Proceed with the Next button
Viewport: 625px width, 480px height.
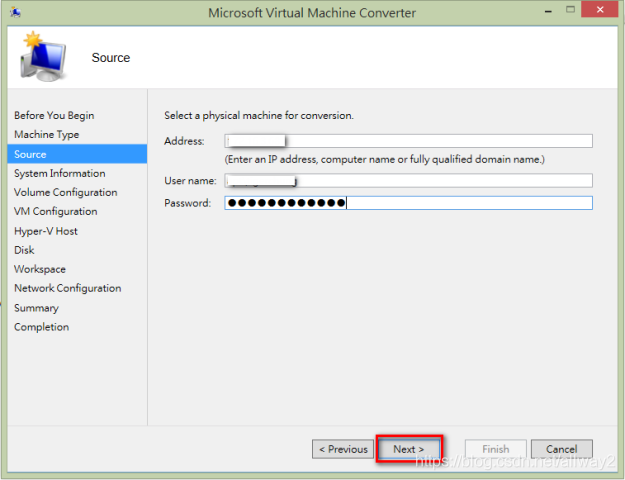click(x=409, y=449)
